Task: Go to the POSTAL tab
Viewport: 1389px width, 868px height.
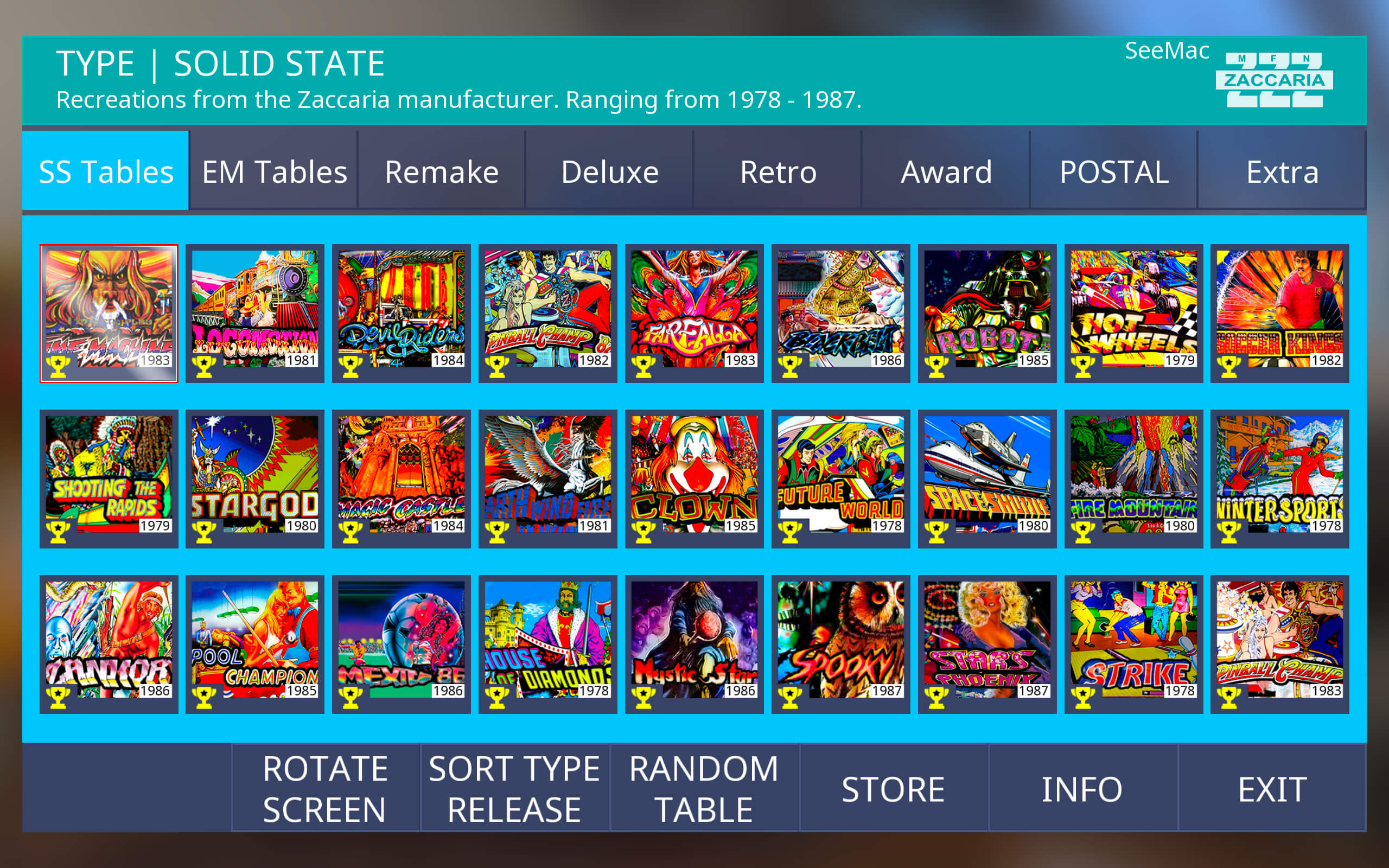Action: (1114, 171)
